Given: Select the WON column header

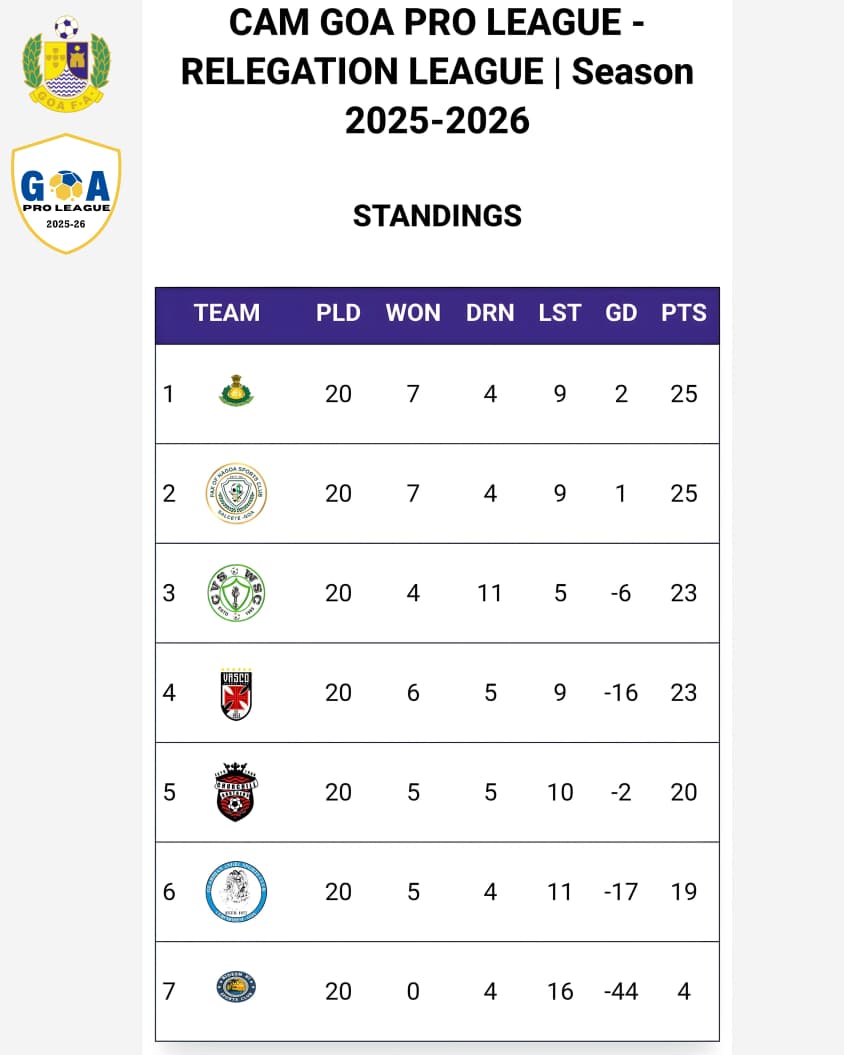Looking at the screenshot, I should pyautogui.click(x=413, y=313).
